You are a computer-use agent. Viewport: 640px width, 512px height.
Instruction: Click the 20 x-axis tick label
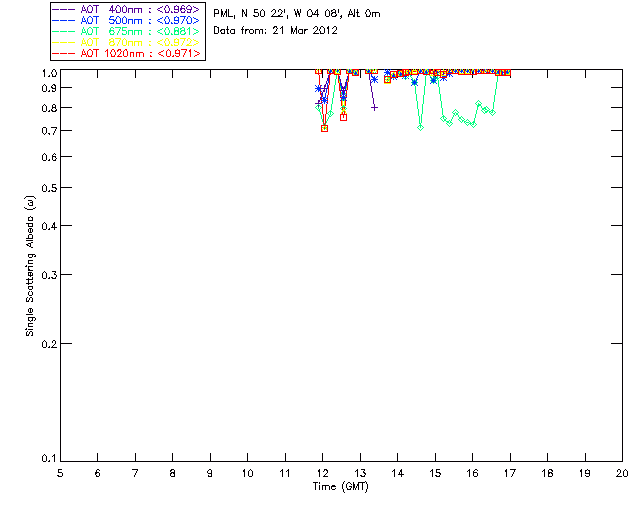[622, 474]
